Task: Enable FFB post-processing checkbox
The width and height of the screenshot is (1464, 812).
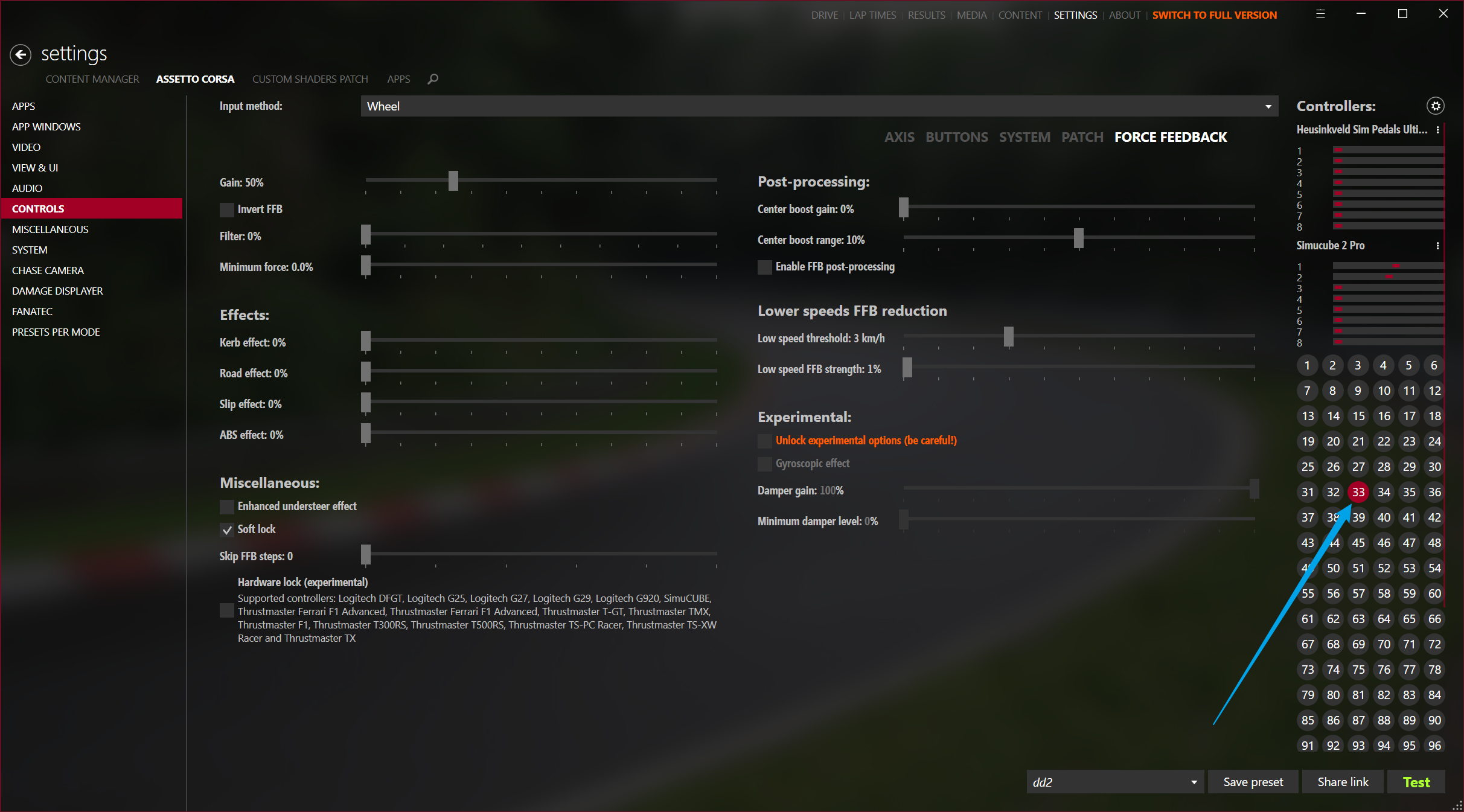Action: 765,267
